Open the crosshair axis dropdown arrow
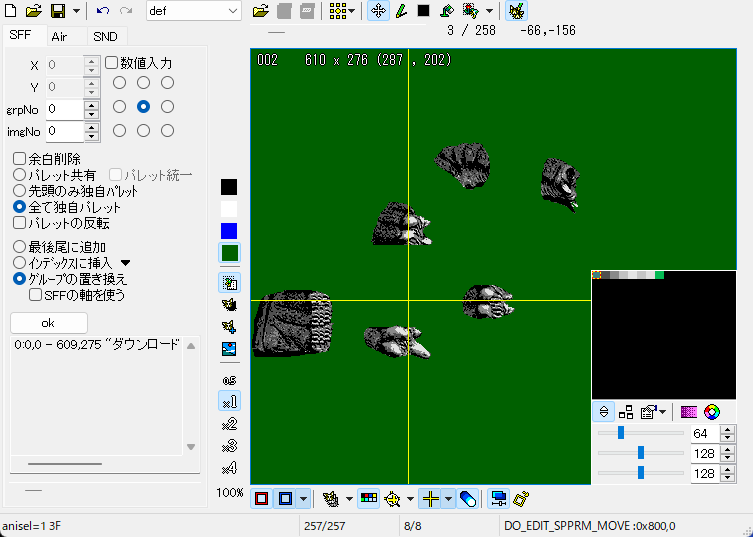Screen dimensions: 753x537 (x=448, y=499)
